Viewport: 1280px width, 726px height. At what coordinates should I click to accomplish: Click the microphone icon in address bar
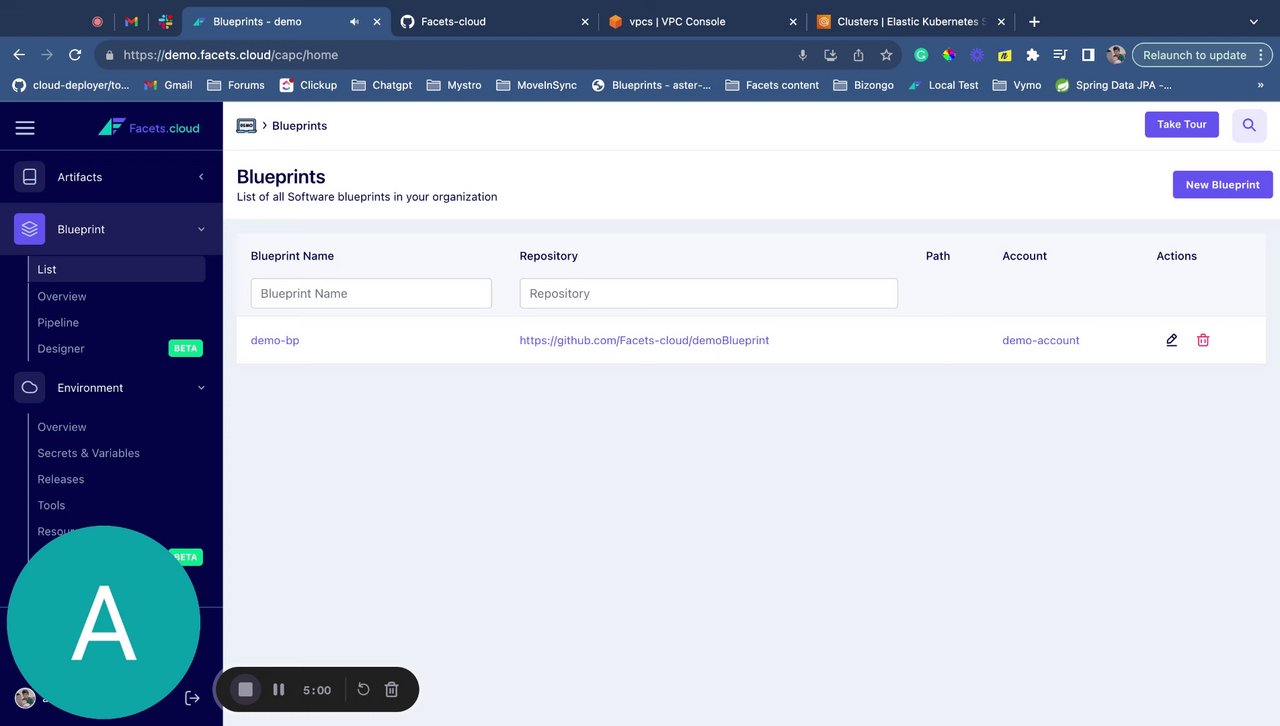[802, 55]
